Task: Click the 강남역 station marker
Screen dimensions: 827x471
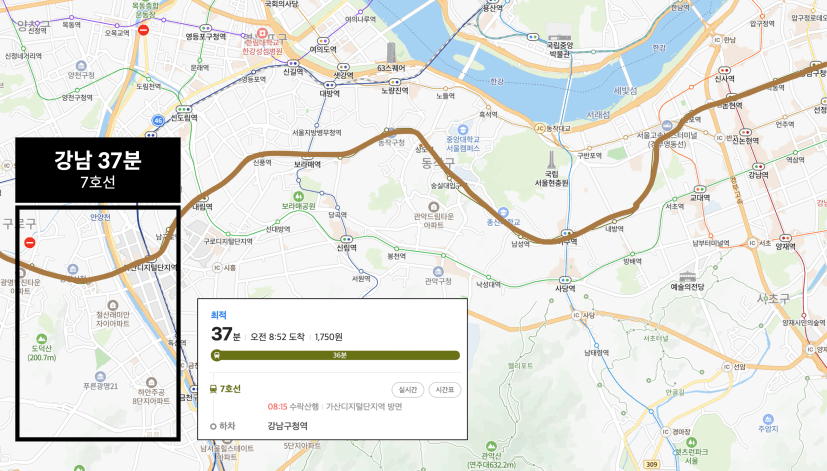Action: click(x=758, y=167)
